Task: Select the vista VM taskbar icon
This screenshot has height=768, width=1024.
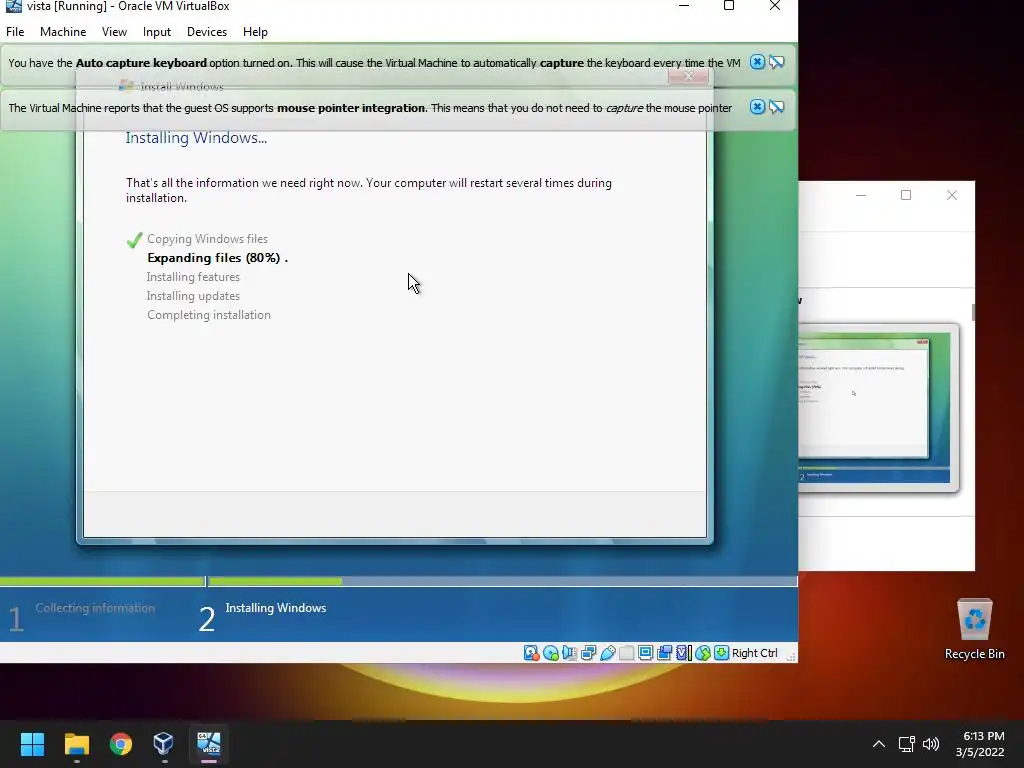Action: [x=209, y=744]
